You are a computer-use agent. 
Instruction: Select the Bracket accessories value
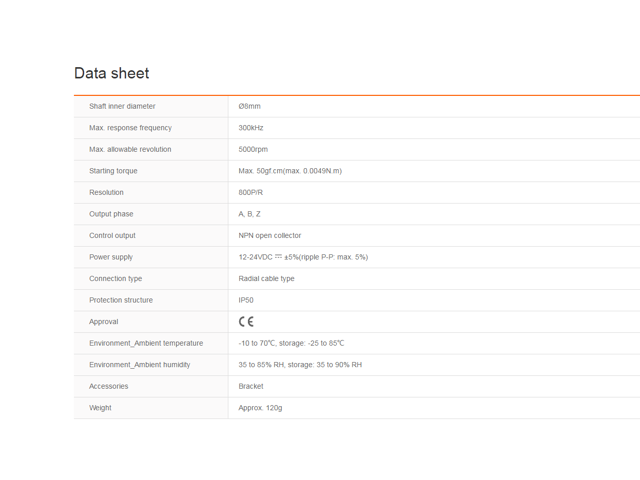click(251, 386)
